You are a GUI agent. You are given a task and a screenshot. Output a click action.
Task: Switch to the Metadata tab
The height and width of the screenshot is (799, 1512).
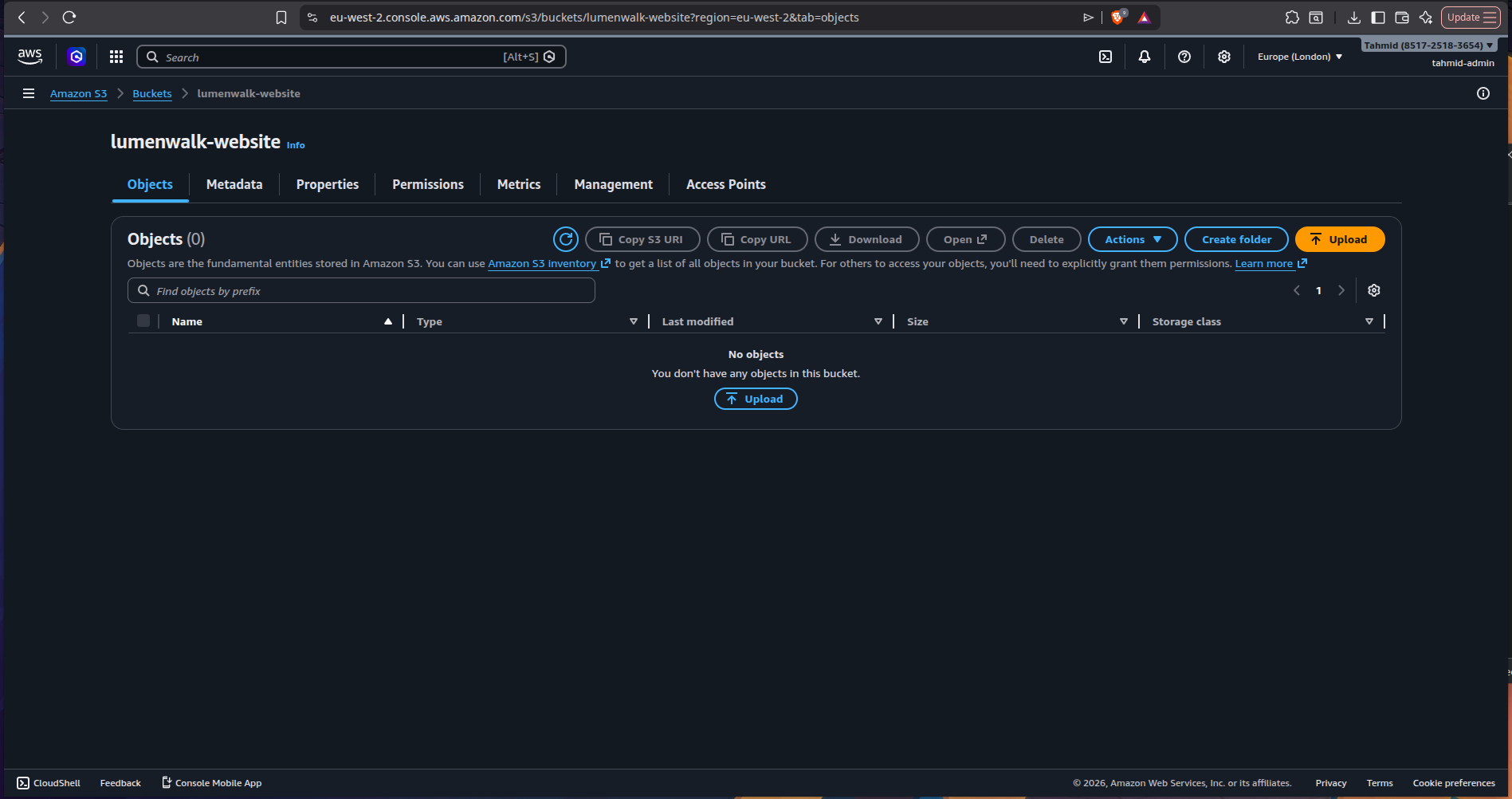(234, 184)
